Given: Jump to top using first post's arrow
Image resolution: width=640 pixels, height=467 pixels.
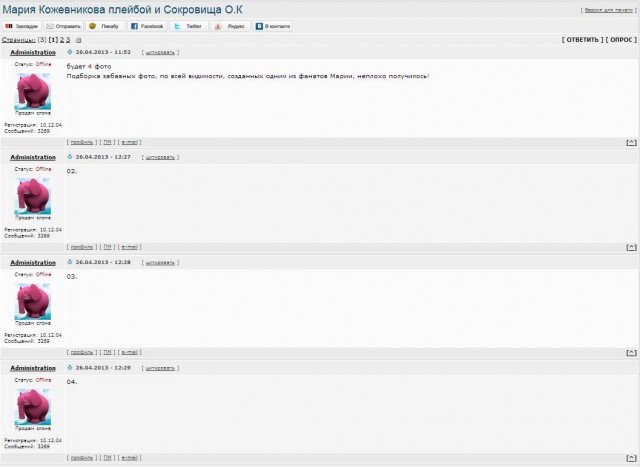Looking at the screenshot, I should 630,142.
